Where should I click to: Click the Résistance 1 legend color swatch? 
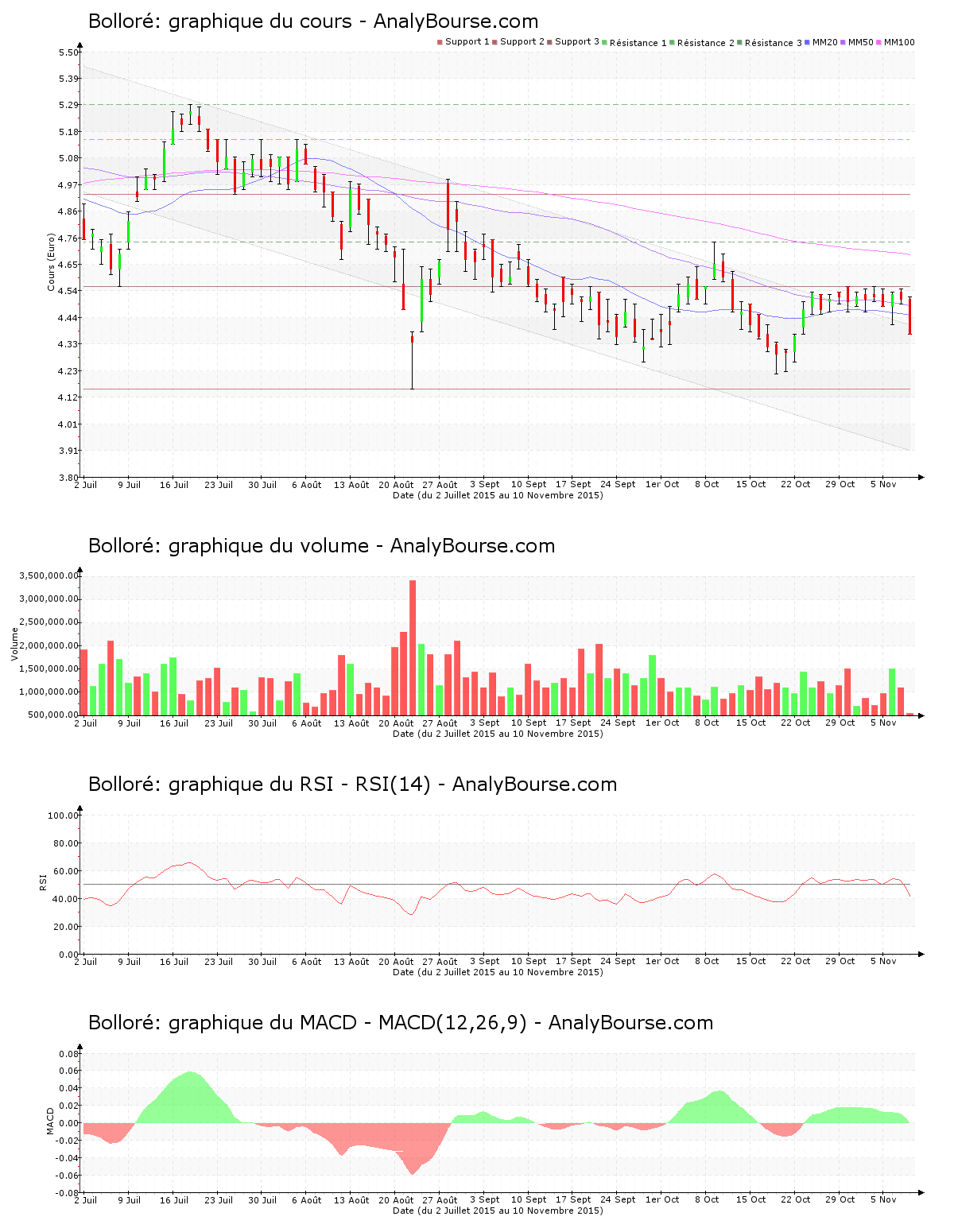[x=605, y=42]
